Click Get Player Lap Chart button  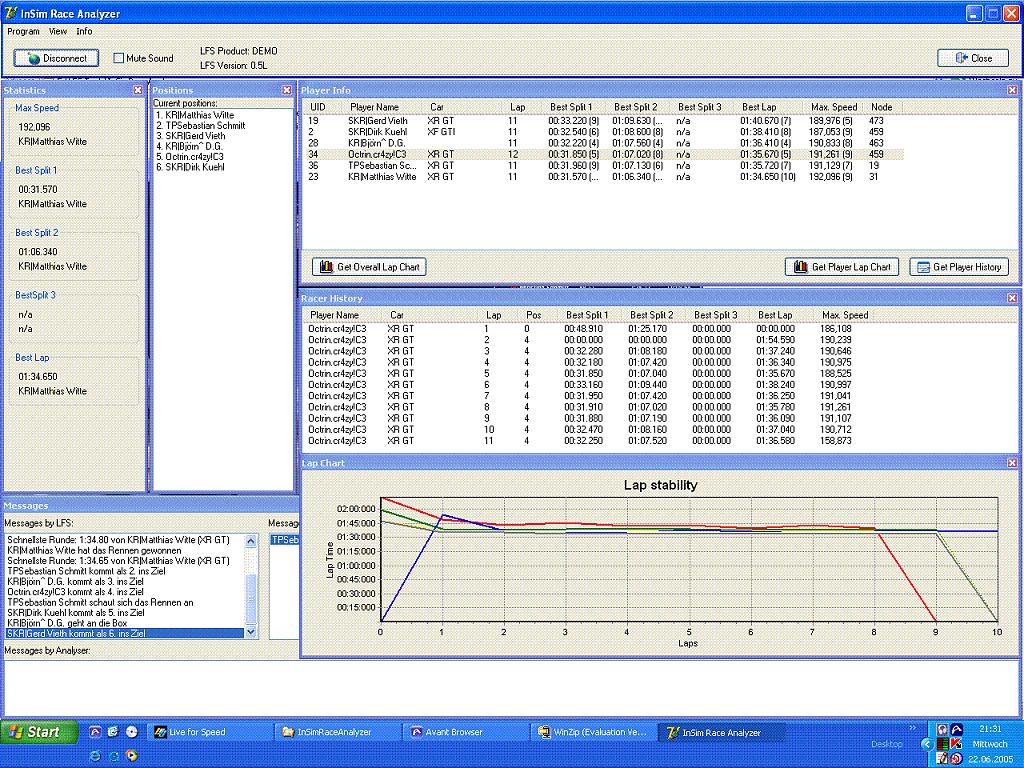pos(842,266)
